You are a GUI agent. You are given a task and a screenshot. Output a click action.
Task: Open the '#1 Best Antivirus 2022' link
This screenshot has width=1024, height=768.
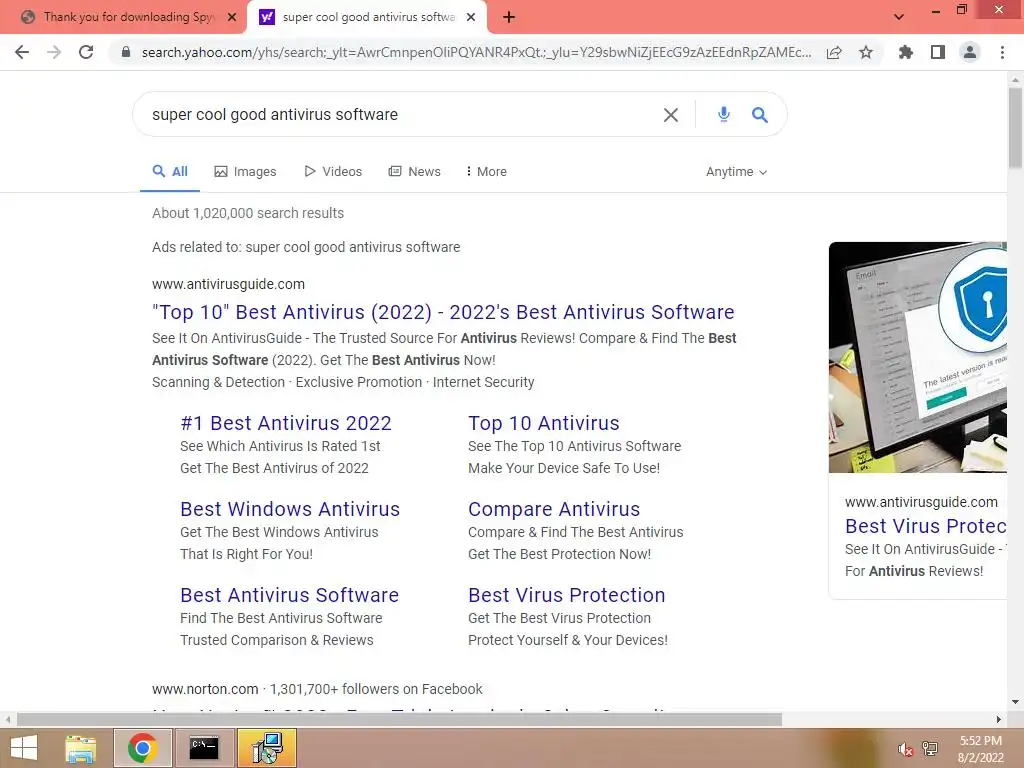(x=286, y=423)
